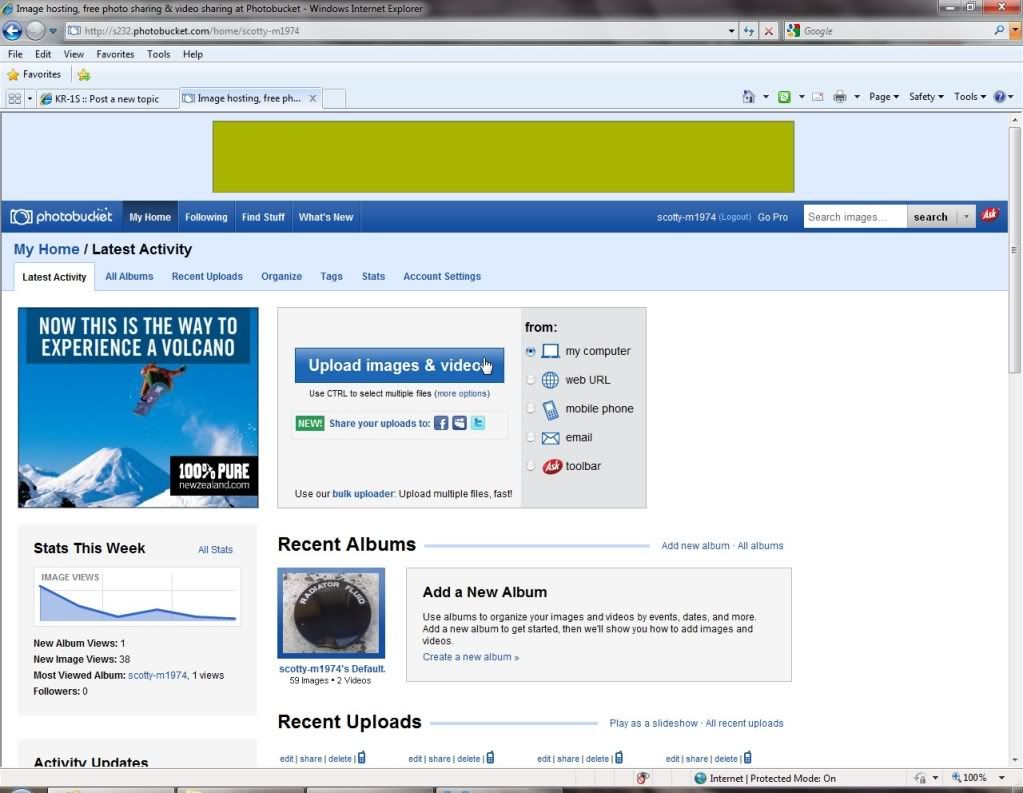Click the mobile icon after first upload's delete
This screenshot has height=793, width=1023.
(361, 758)
